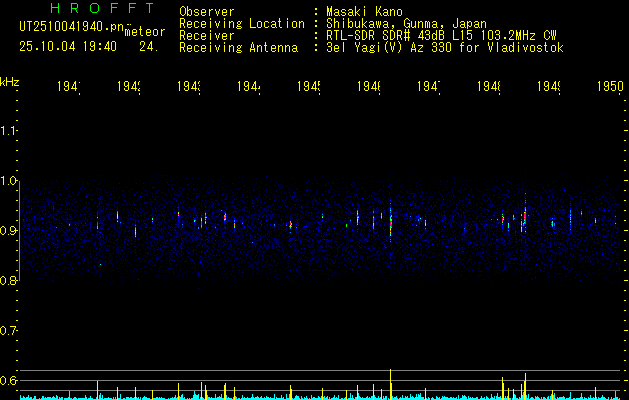Click the 0.6 frequency axis label
Screen dimensions: 629x400
[x=9, y=380]
